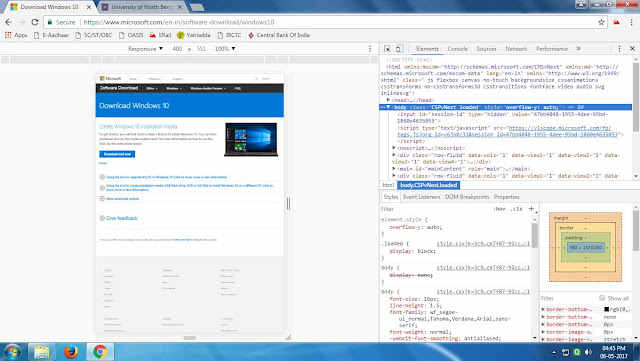
Task: Close the DevTools panel
Action: pos(632,49)
